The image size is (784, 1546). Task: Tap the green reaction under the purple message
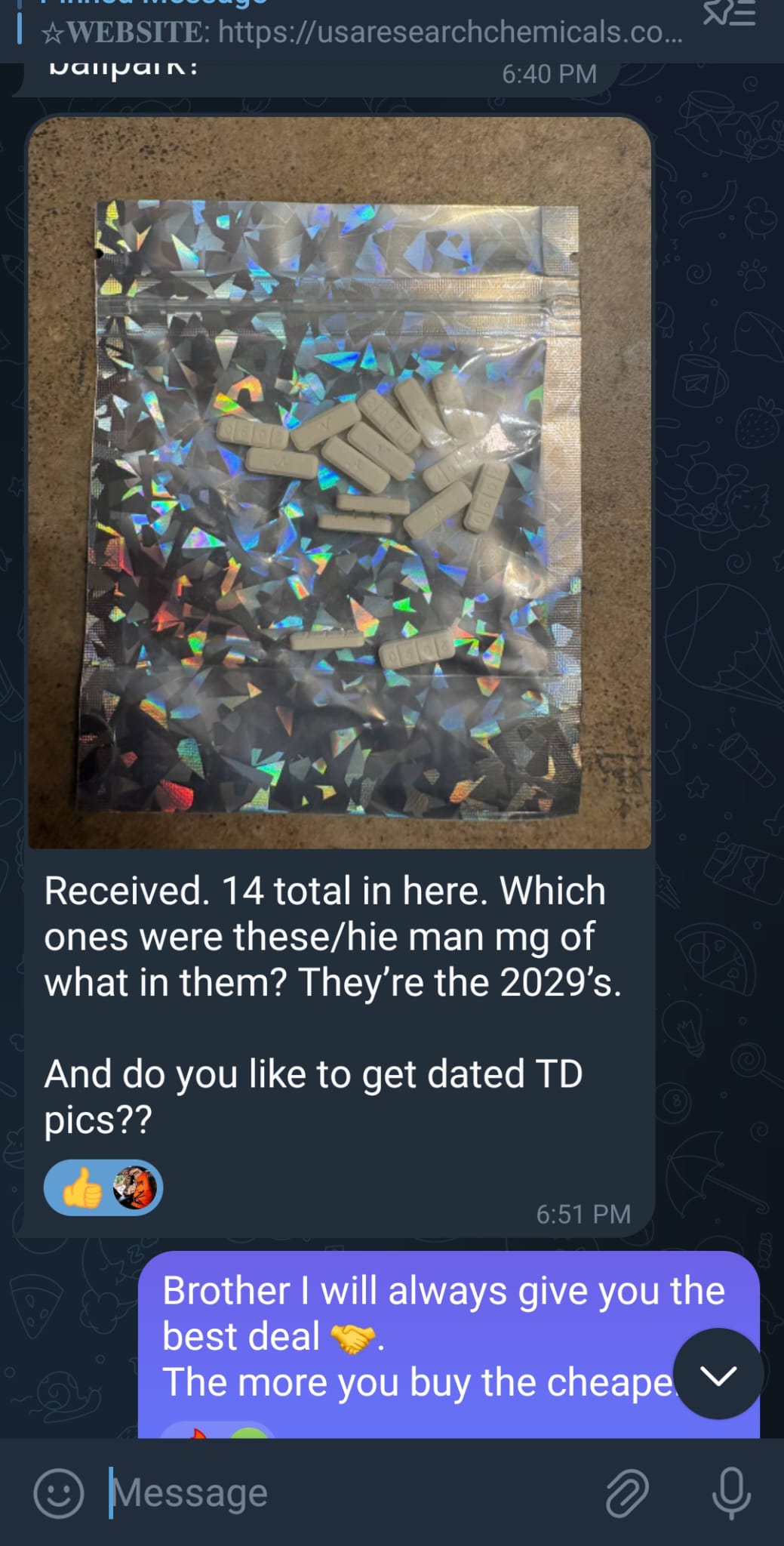249,1431
